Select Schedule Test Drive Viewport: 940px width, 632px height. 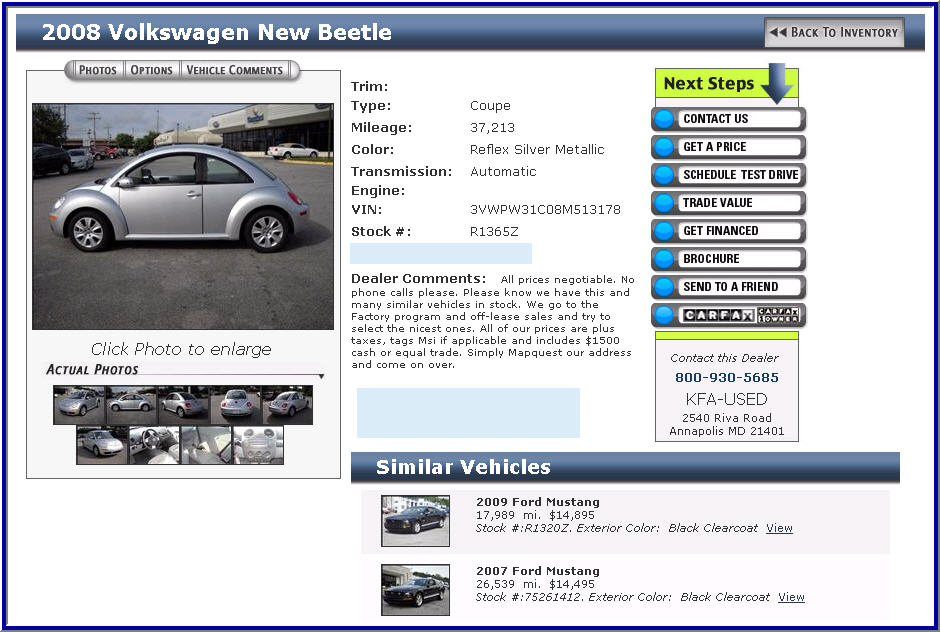coord(728,175)
